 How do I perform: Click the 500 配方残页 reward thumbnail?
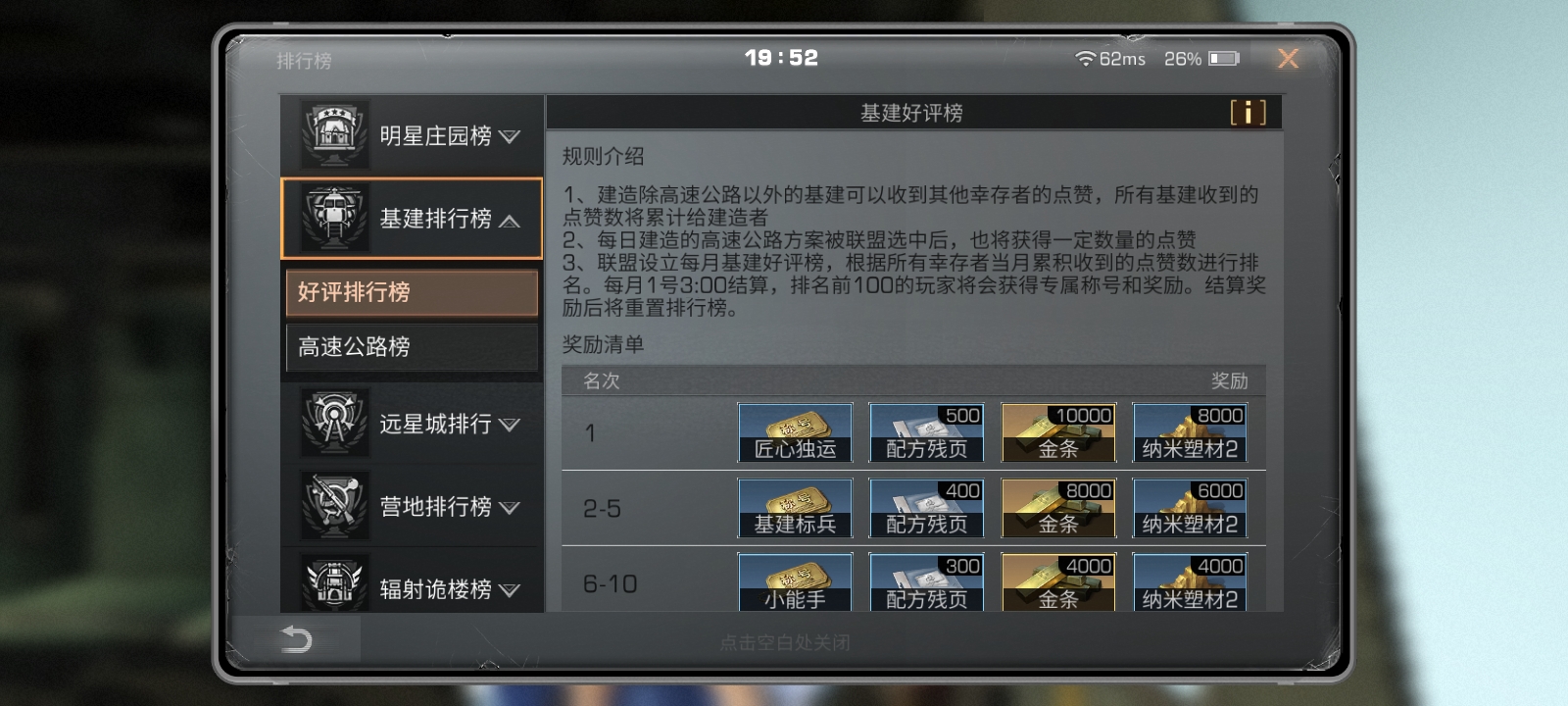926,432
